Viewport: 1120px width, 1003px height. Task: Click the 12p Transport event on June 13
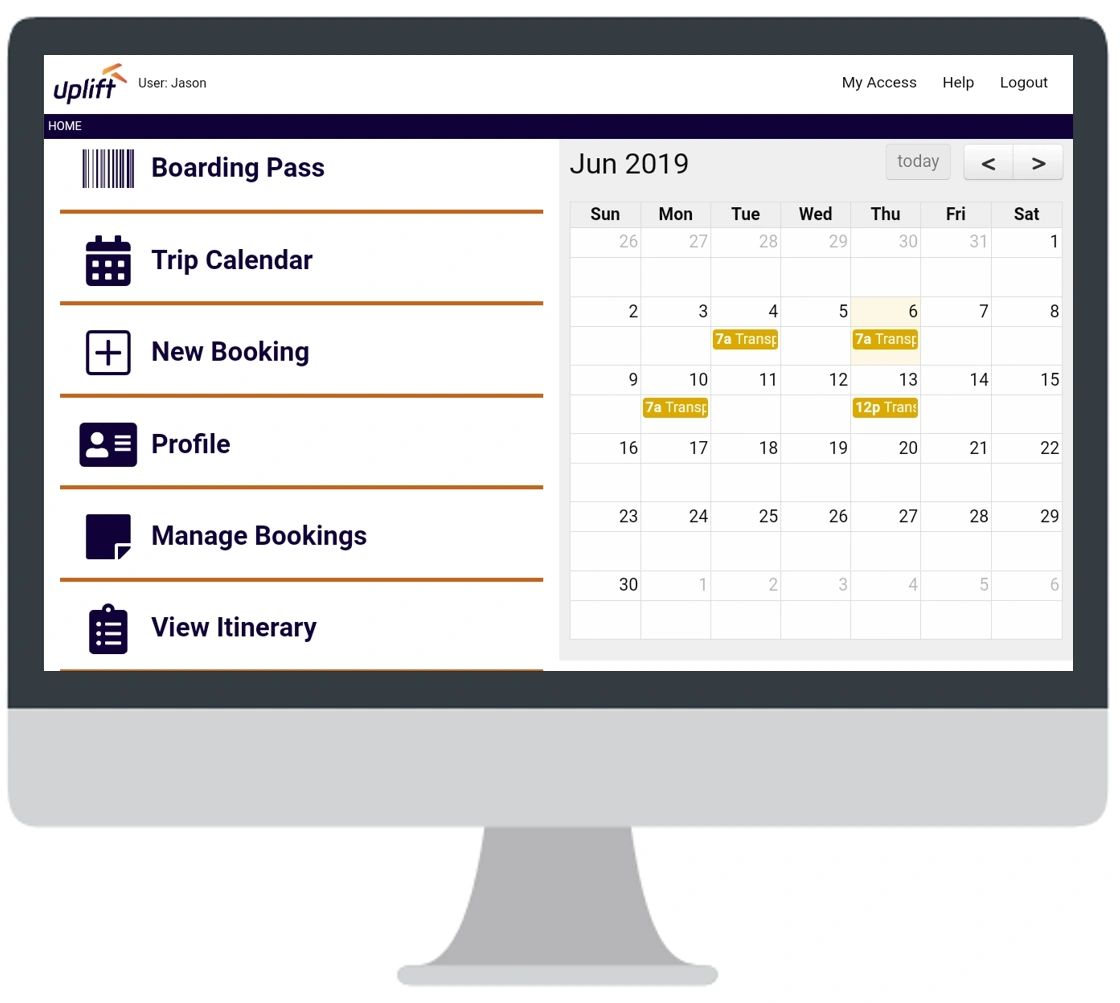pyautogui.click(x=885, y=408)
